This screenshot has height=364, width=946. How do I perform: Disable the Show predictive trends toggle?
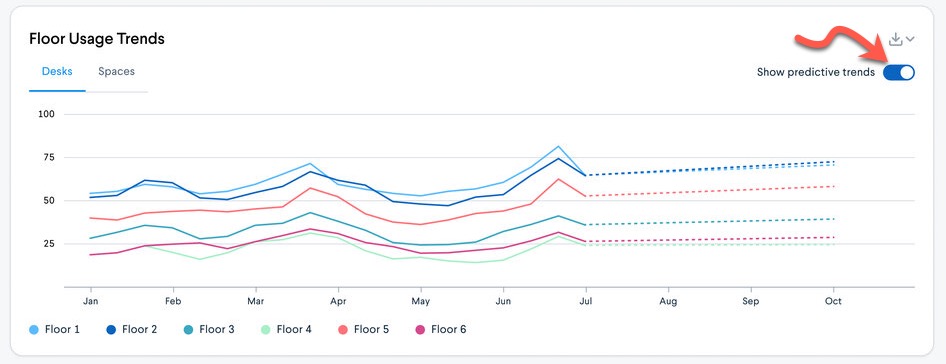(899, 72)
